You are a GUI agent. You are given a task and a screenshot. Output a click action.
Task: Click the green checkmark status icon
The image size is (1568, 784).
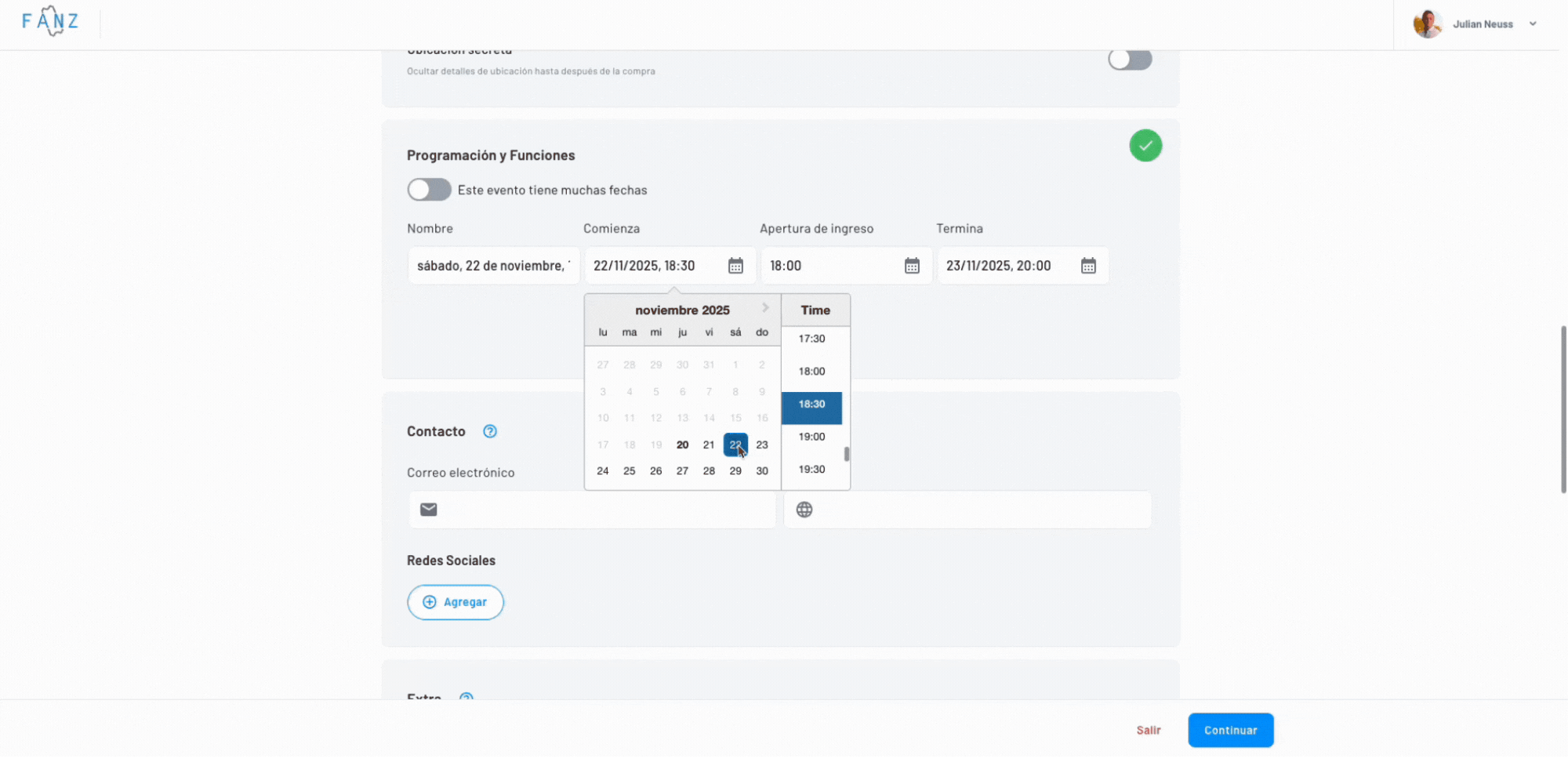[x=1145, y=146]
